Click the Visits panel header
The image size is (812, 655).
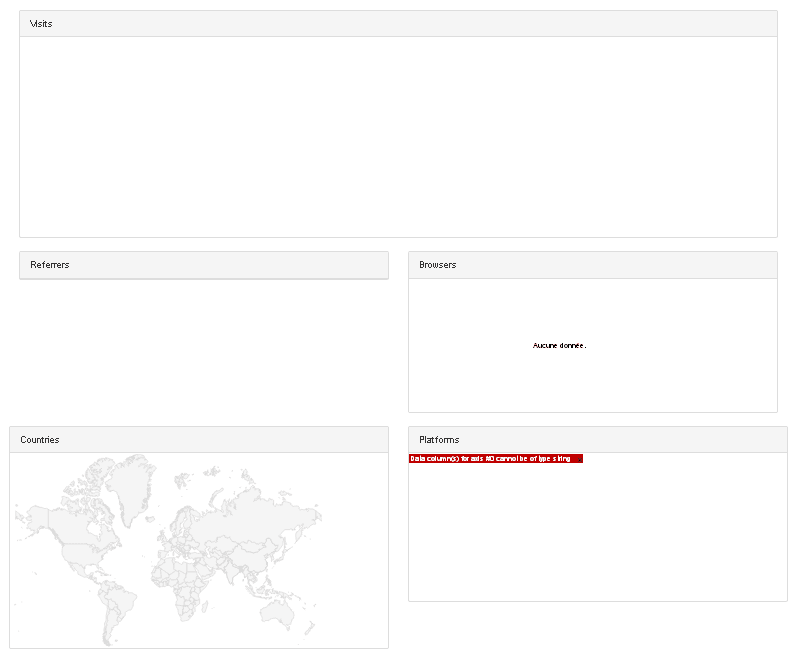398,24
